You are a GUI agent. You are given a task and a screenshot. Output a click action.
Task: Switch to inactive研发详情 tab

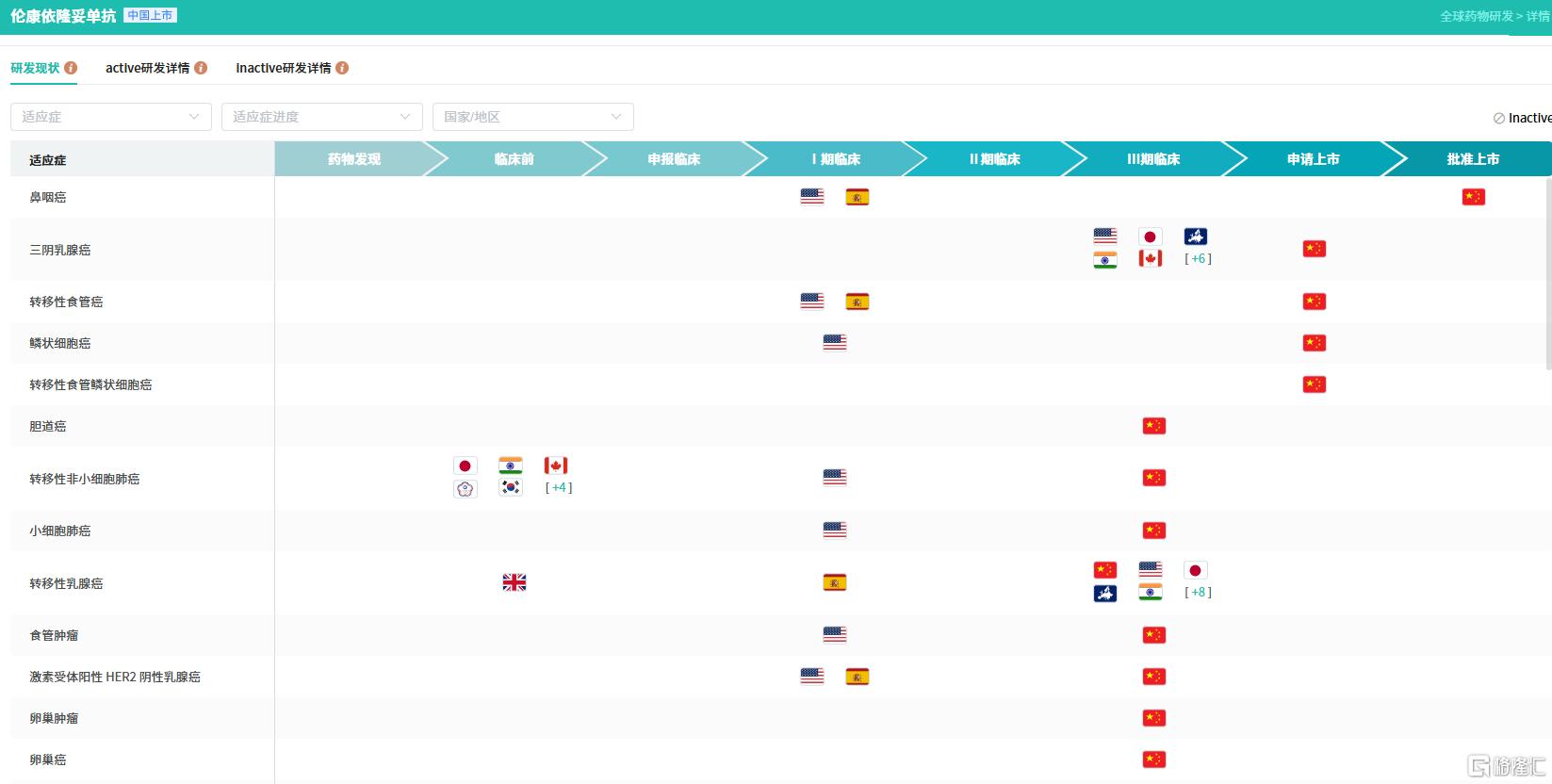pyautogui.click(x=284, y=68)
